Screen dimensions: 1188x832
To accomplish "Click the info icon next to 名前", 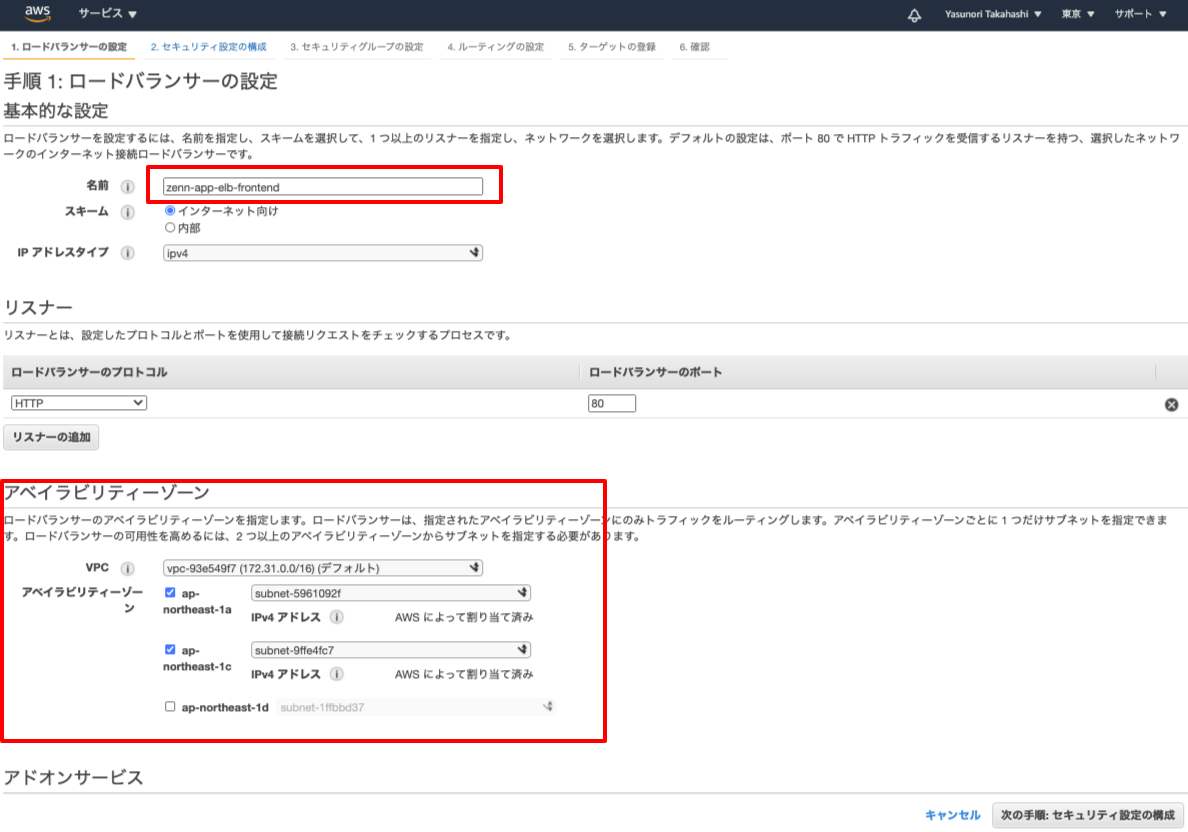I will point(126,186).
